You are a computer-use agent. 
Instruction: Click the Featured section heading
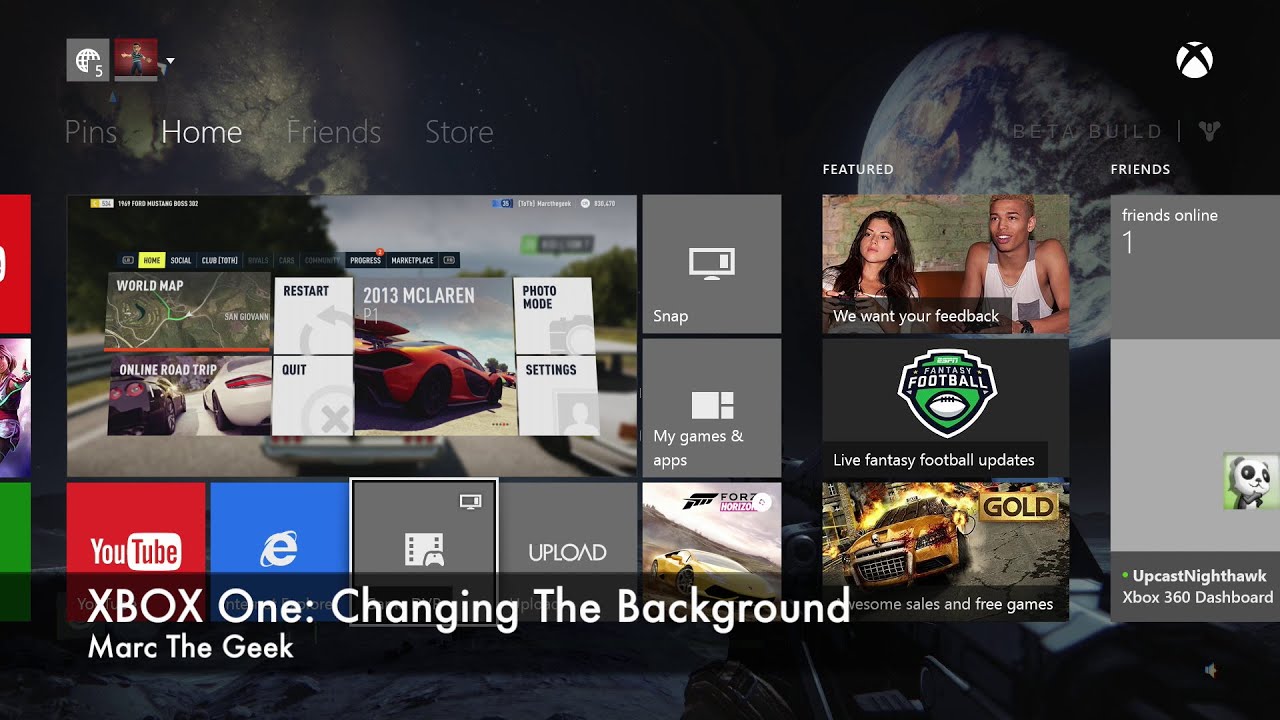tap(858, 170)
